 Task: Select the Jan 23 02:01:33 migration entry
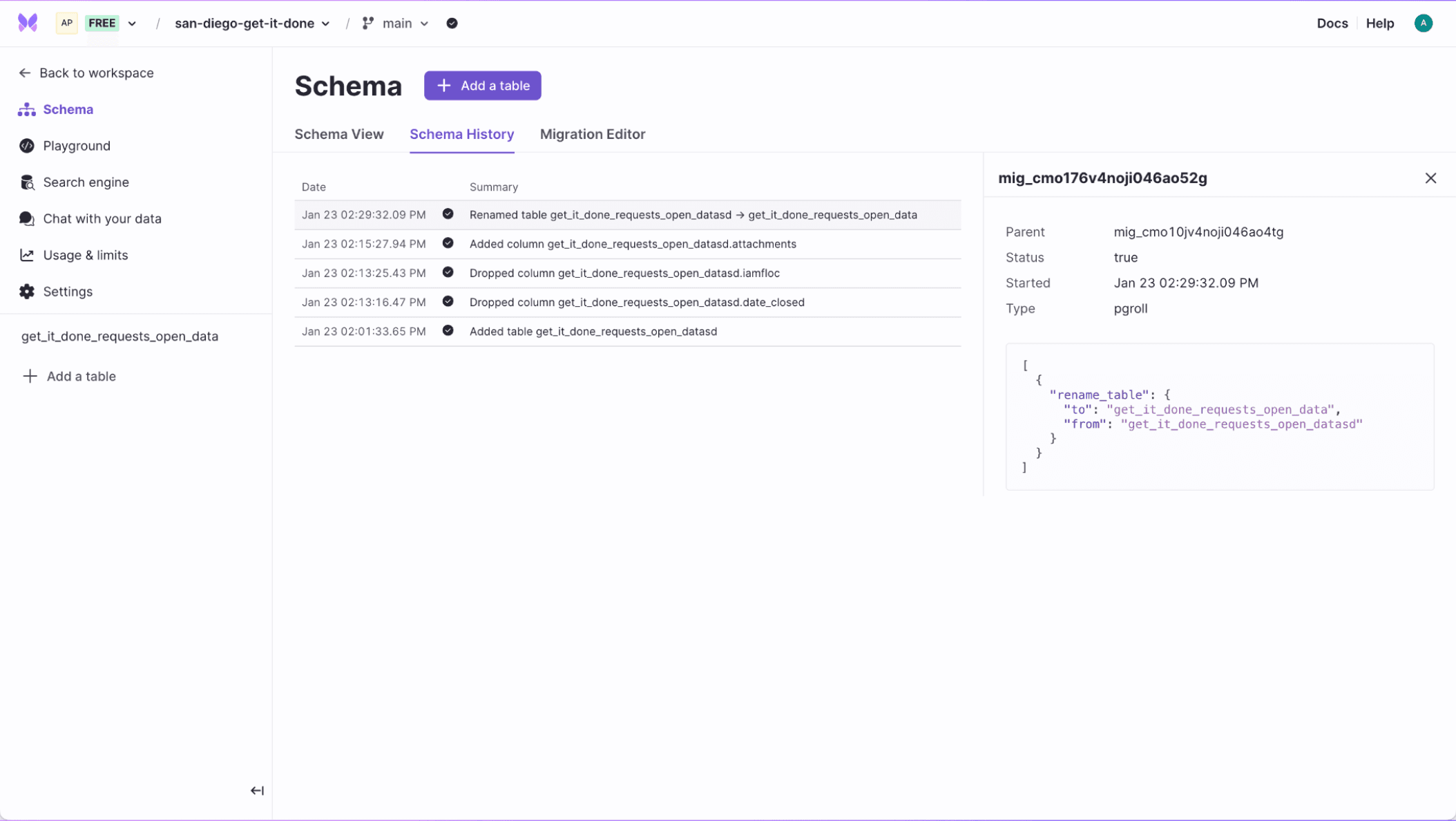click(627, 331)
